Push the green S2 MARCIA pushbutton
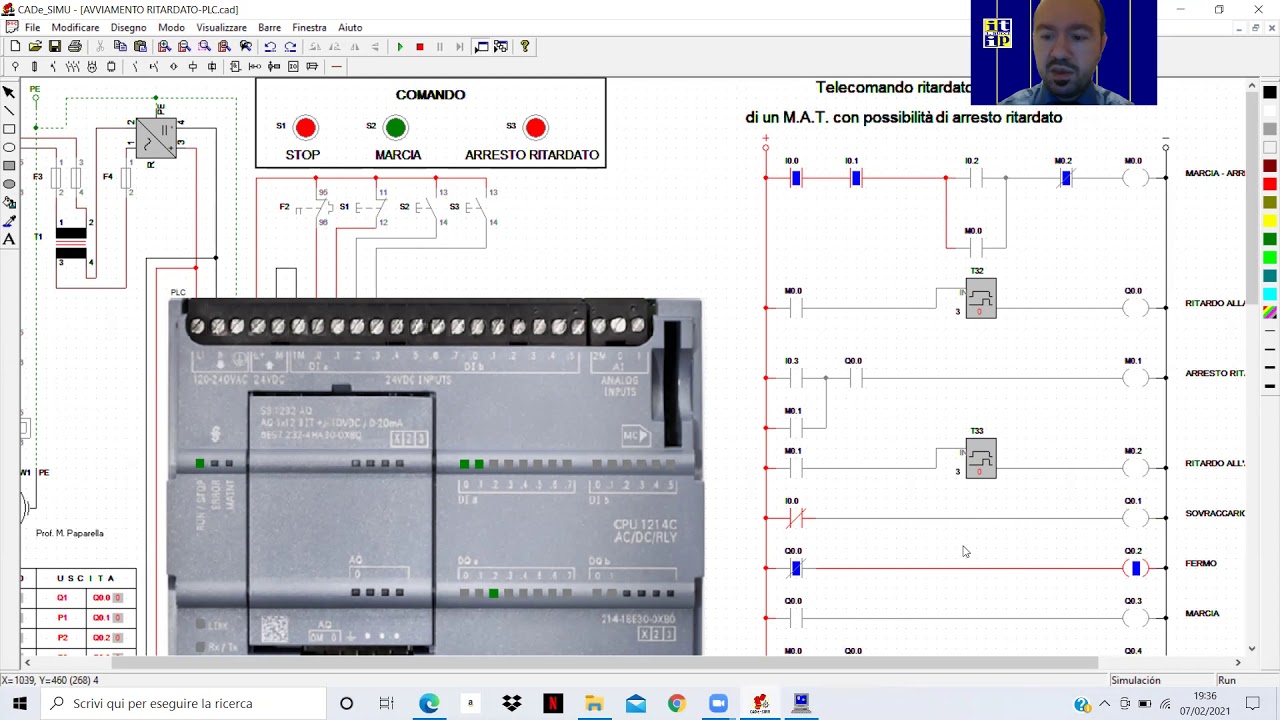The image size is (1280, 720). 396,127
